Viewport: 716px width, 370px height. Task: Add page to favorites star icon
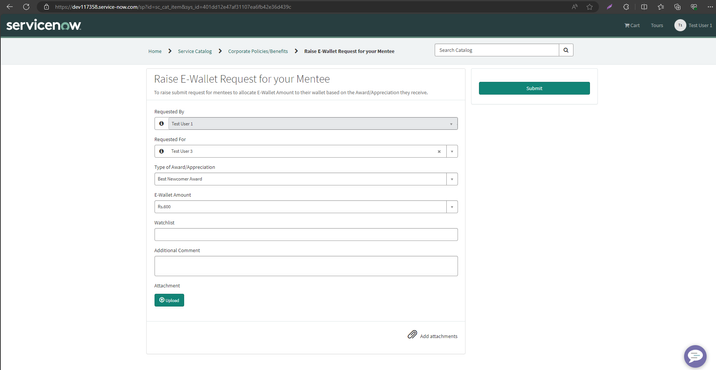pyautogui.click(x=590, y=7)
